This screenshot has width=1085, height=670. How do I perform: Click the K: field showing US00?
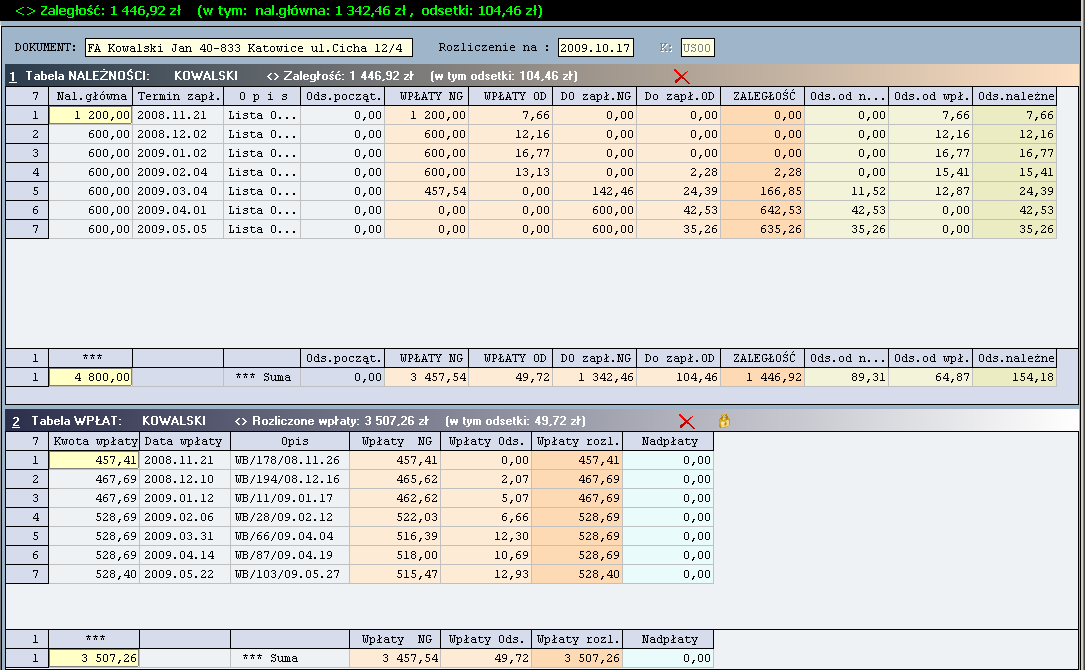pos(697,48)
